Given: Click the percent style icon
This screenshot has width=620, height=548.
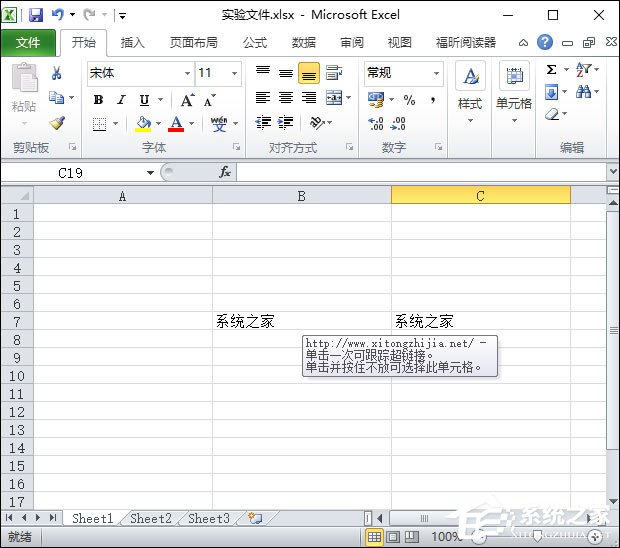Looking at the screenshot, I should pos(409,100).
